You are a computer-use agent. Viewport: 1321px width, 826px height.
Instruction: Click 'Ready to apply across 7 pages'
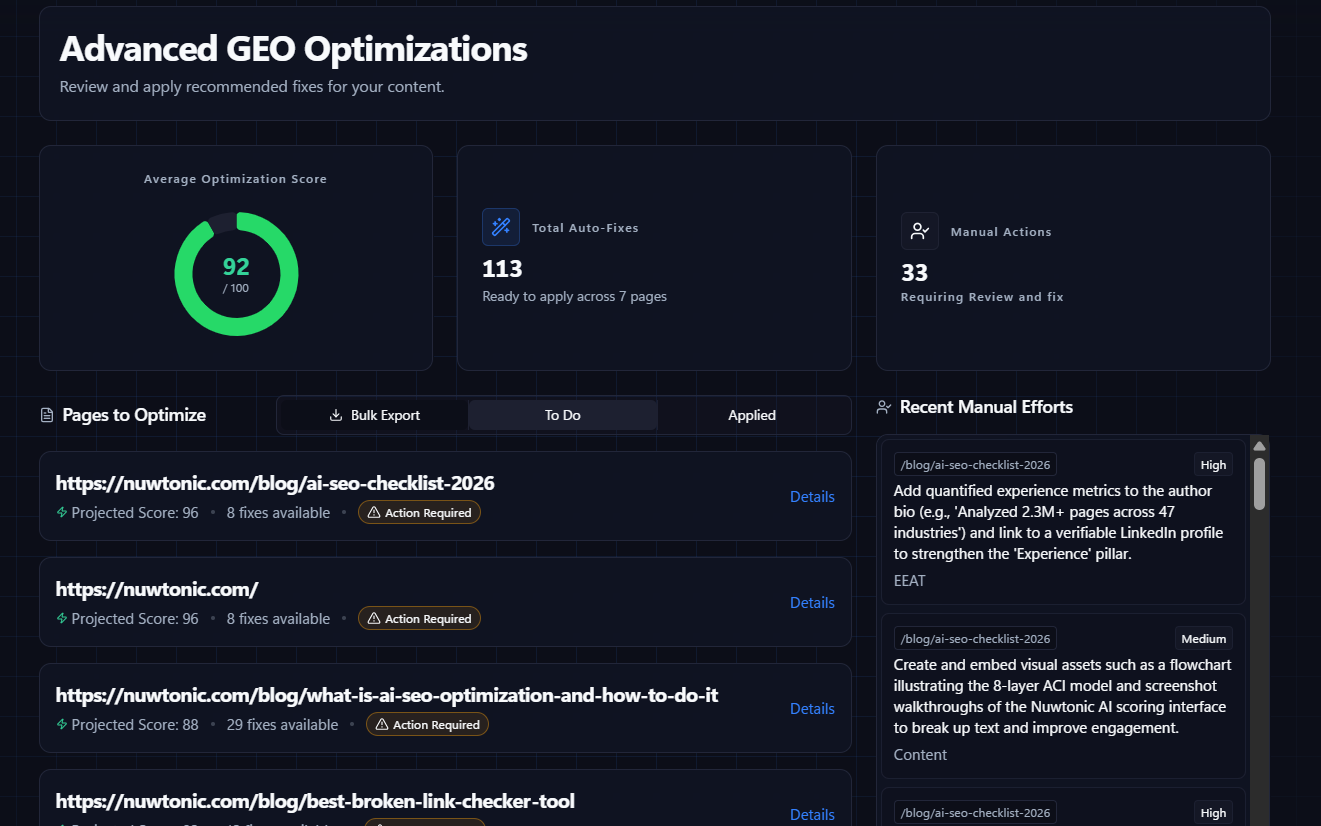click(574, 296)
